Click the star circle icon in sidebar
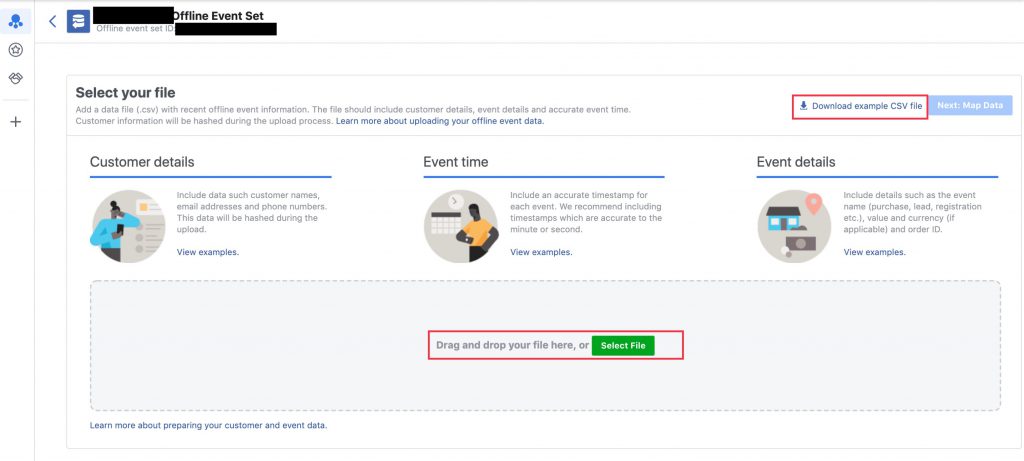1024x461 pixels. (x=15, y=50)
